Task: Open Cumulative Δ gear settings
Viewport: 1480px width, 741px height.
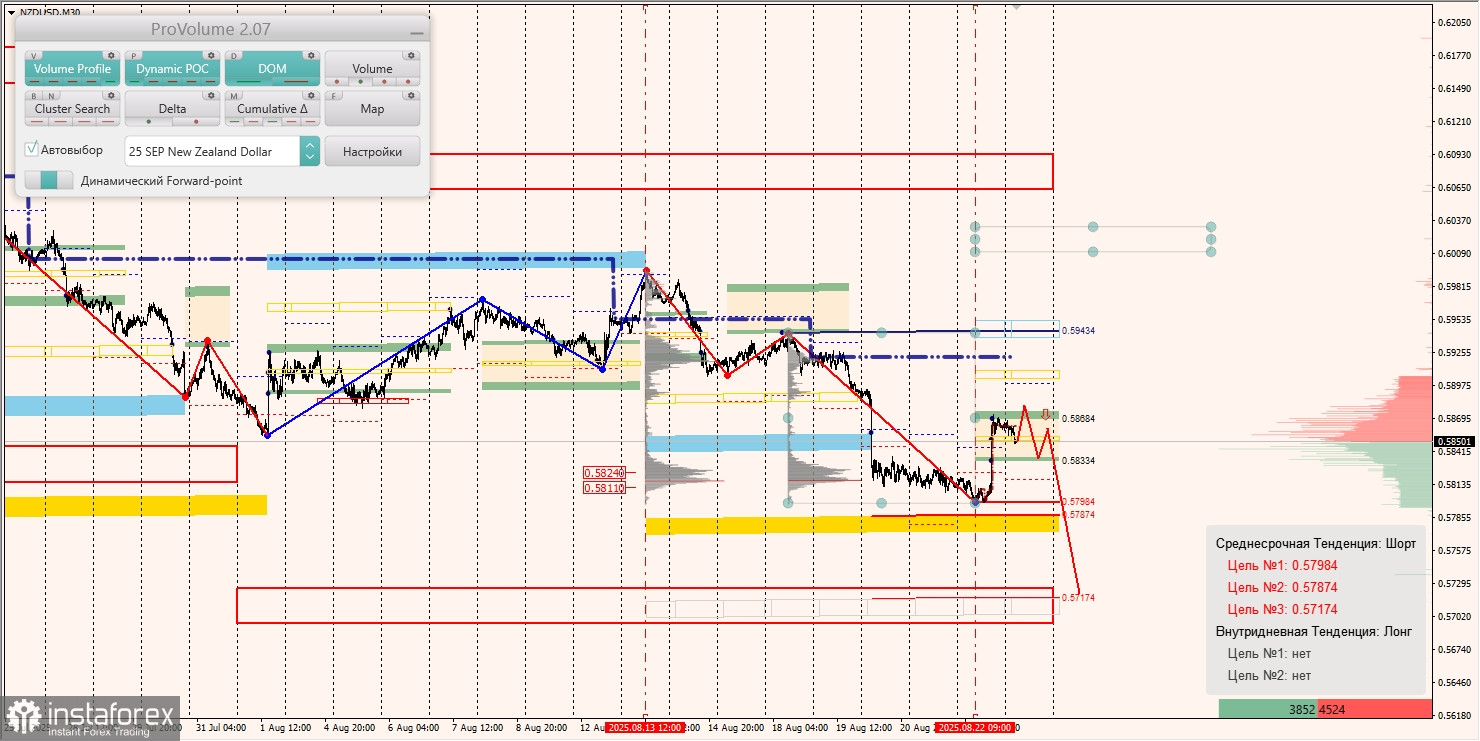Action: point(311,95)
